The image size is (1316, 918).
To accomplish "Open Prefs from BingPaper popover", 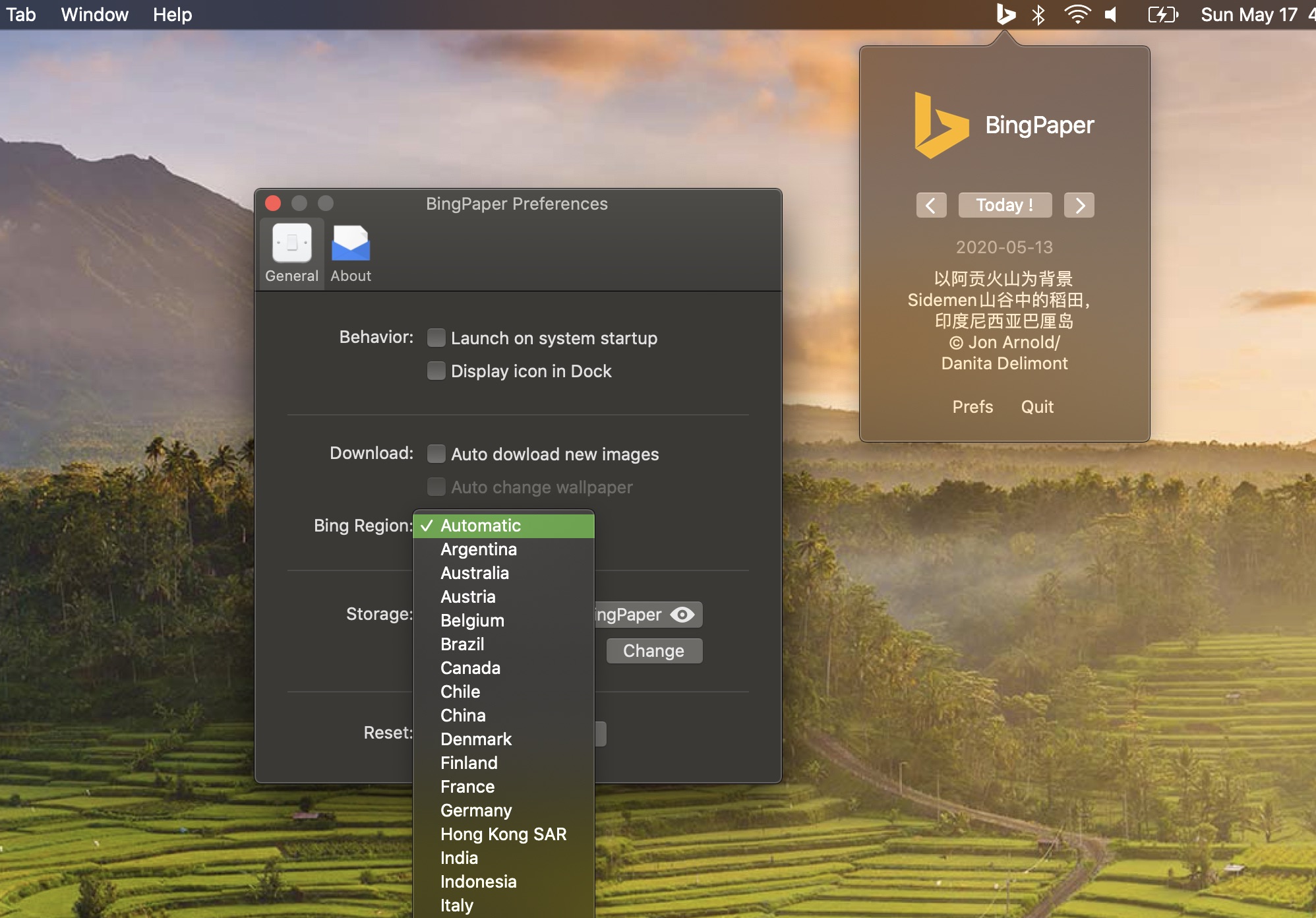I will (x=972, y=407).
